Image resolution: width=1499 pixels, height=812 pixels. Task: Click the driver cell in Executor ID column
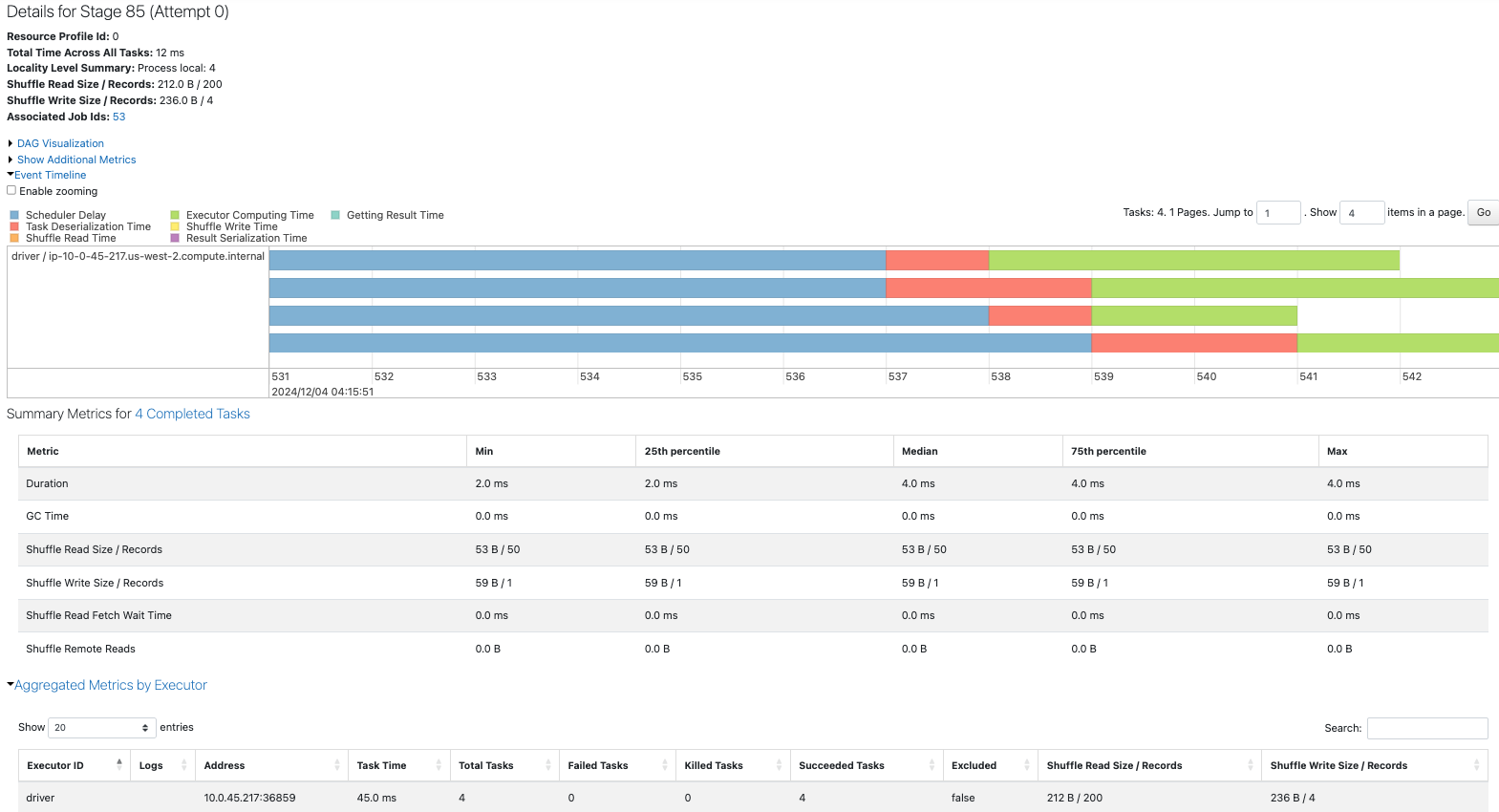(40, 798)
